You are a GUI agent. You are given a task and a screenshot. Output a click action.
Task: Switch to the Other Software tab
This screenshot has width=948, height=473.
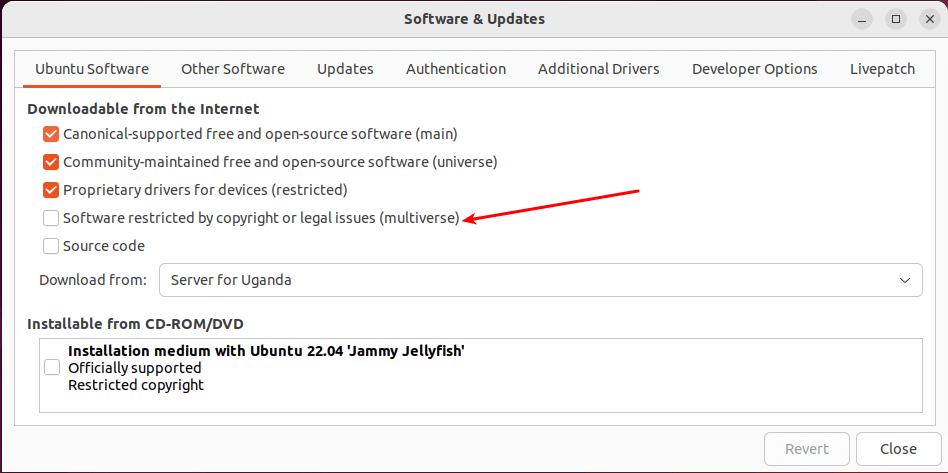[x=233, y=69]
